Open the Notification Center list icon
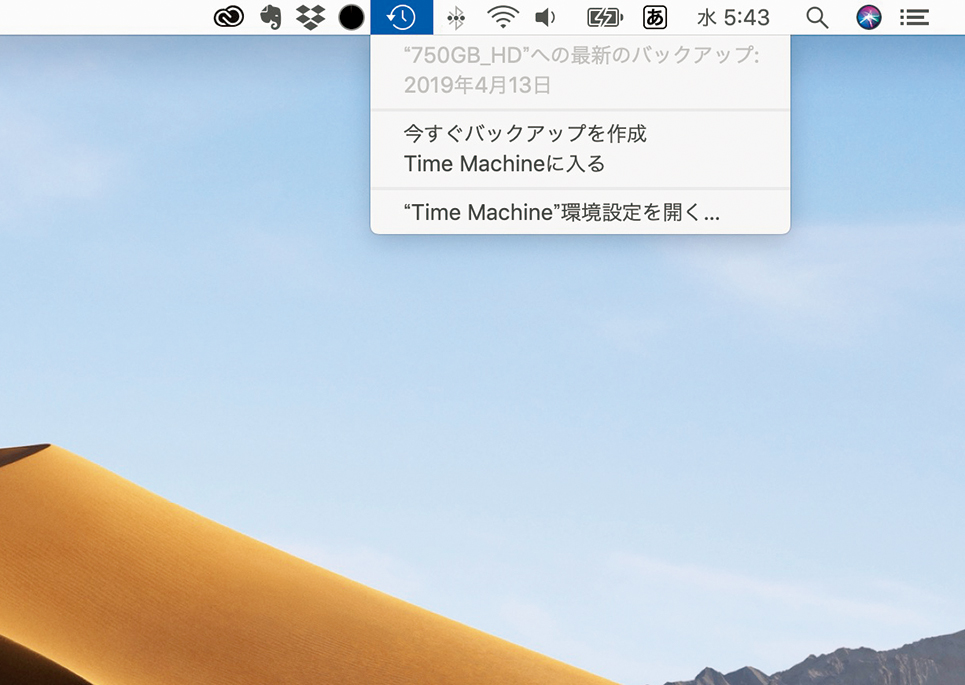965x685 pixels. [914, 17]
